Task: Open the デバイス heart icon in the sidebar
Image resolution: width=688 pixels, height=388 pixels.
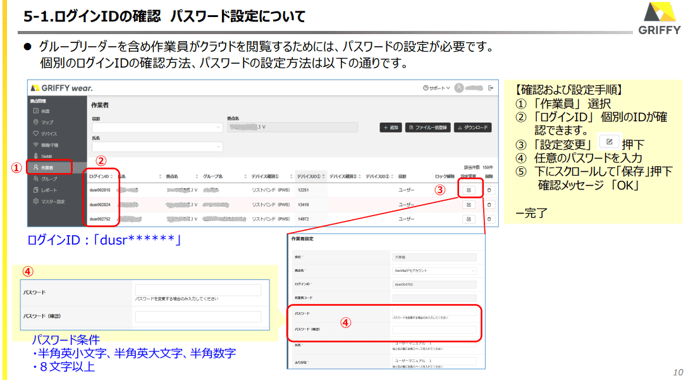Action: 36,133
